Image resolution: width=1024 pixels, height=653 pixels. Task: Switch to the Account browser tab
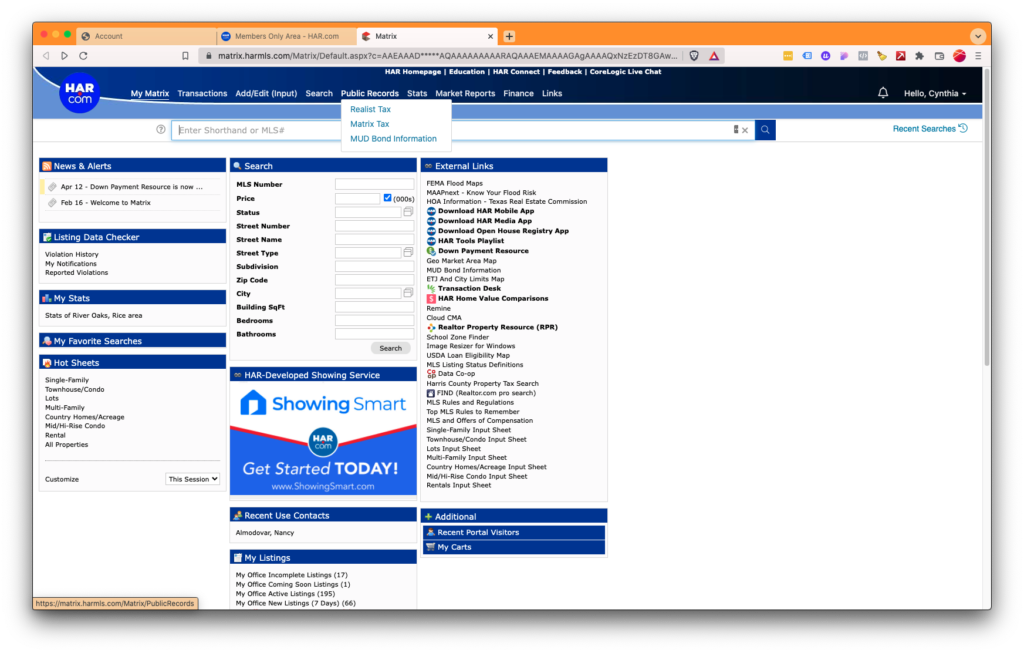tap(147, 37)
